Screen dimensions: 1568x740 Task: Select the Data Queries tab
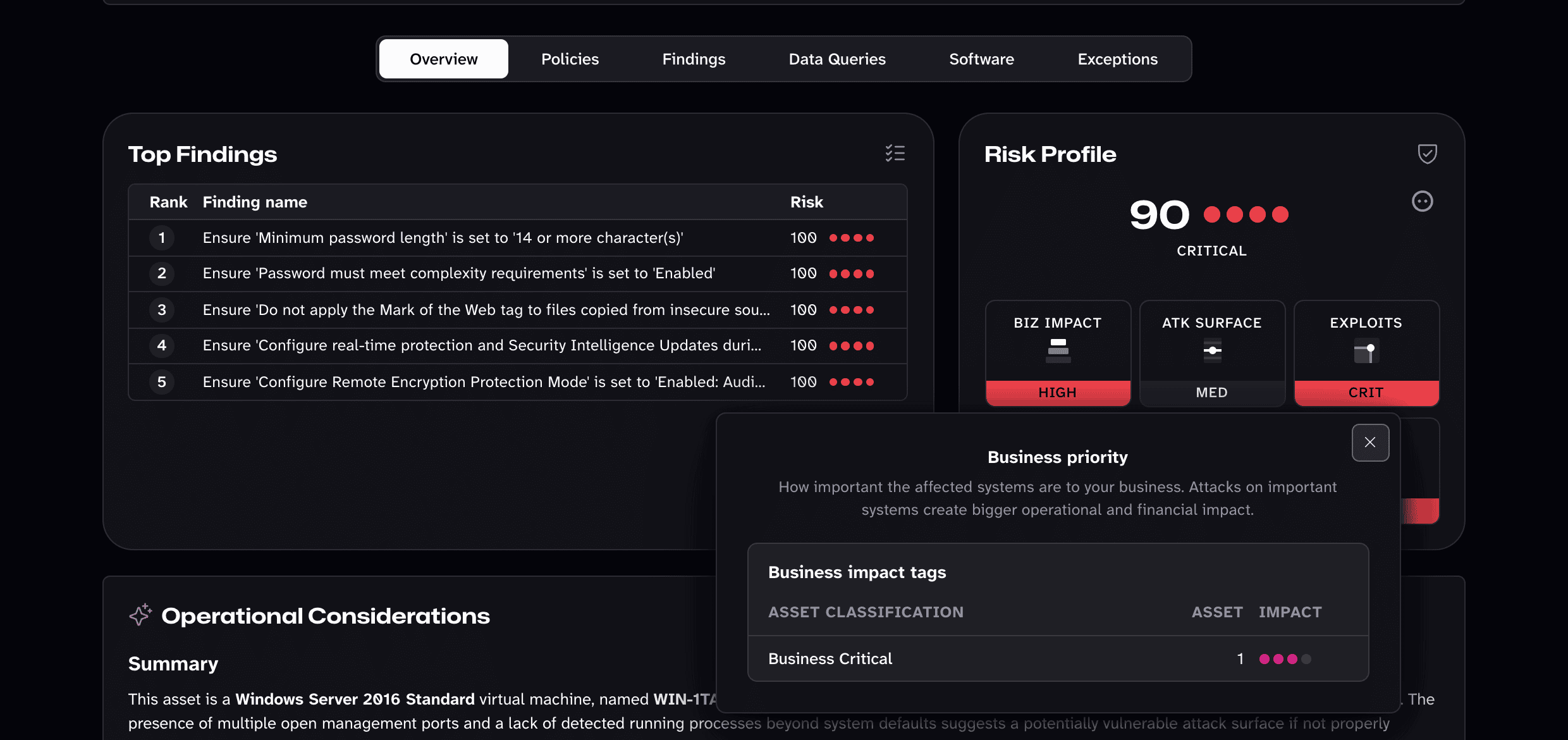pyautogui.click(x=837, y=59)
